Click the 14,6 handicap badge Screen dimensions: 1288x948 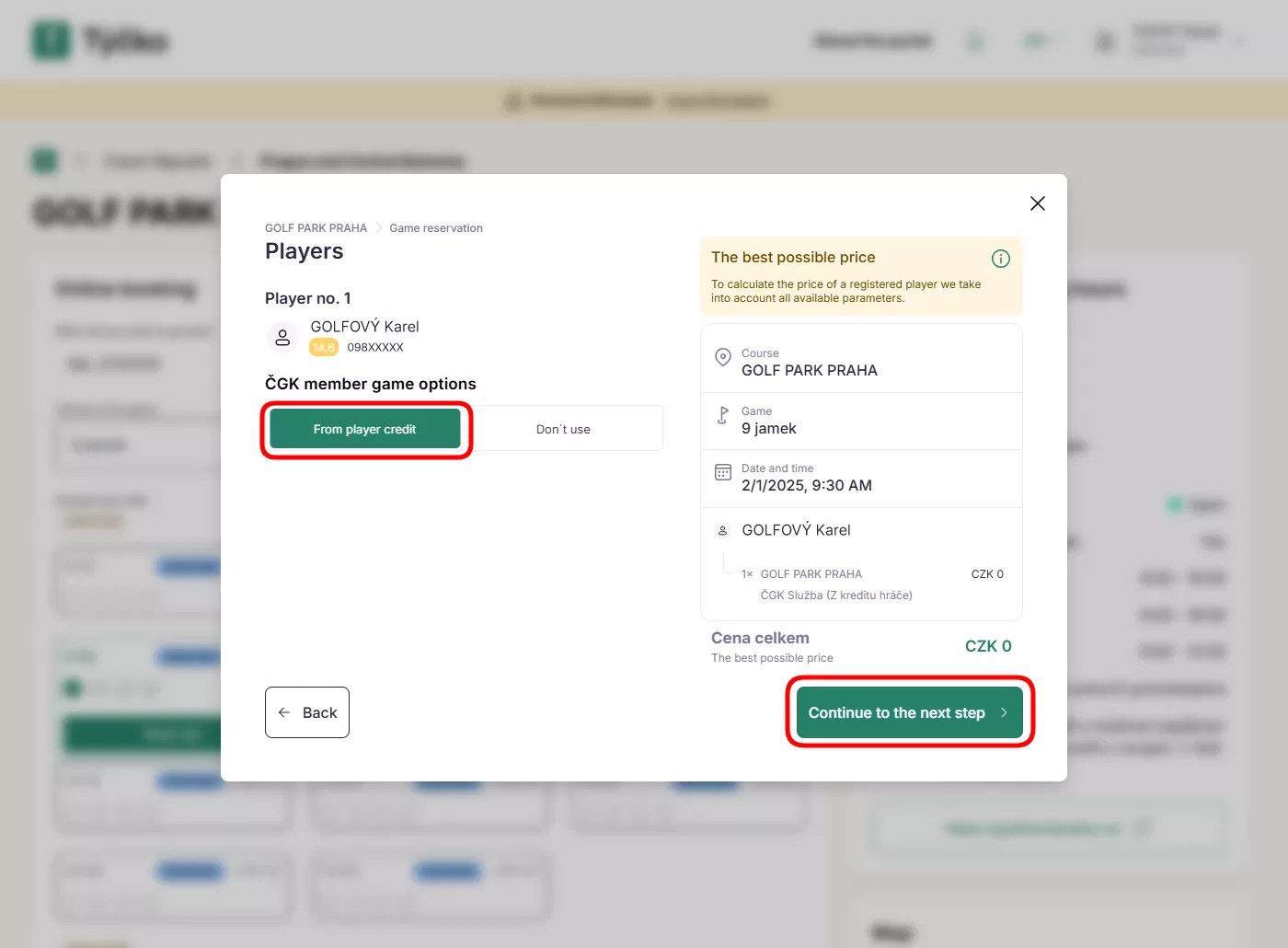click(x=324, y=347)
